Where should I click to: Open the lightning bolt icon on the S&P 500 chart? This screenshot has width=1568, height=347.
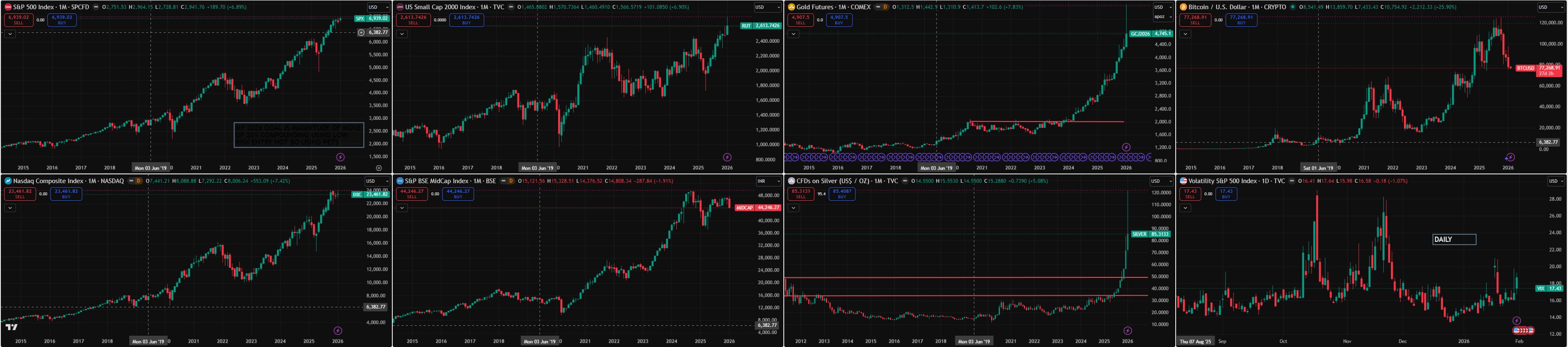(x=340, y=157)
